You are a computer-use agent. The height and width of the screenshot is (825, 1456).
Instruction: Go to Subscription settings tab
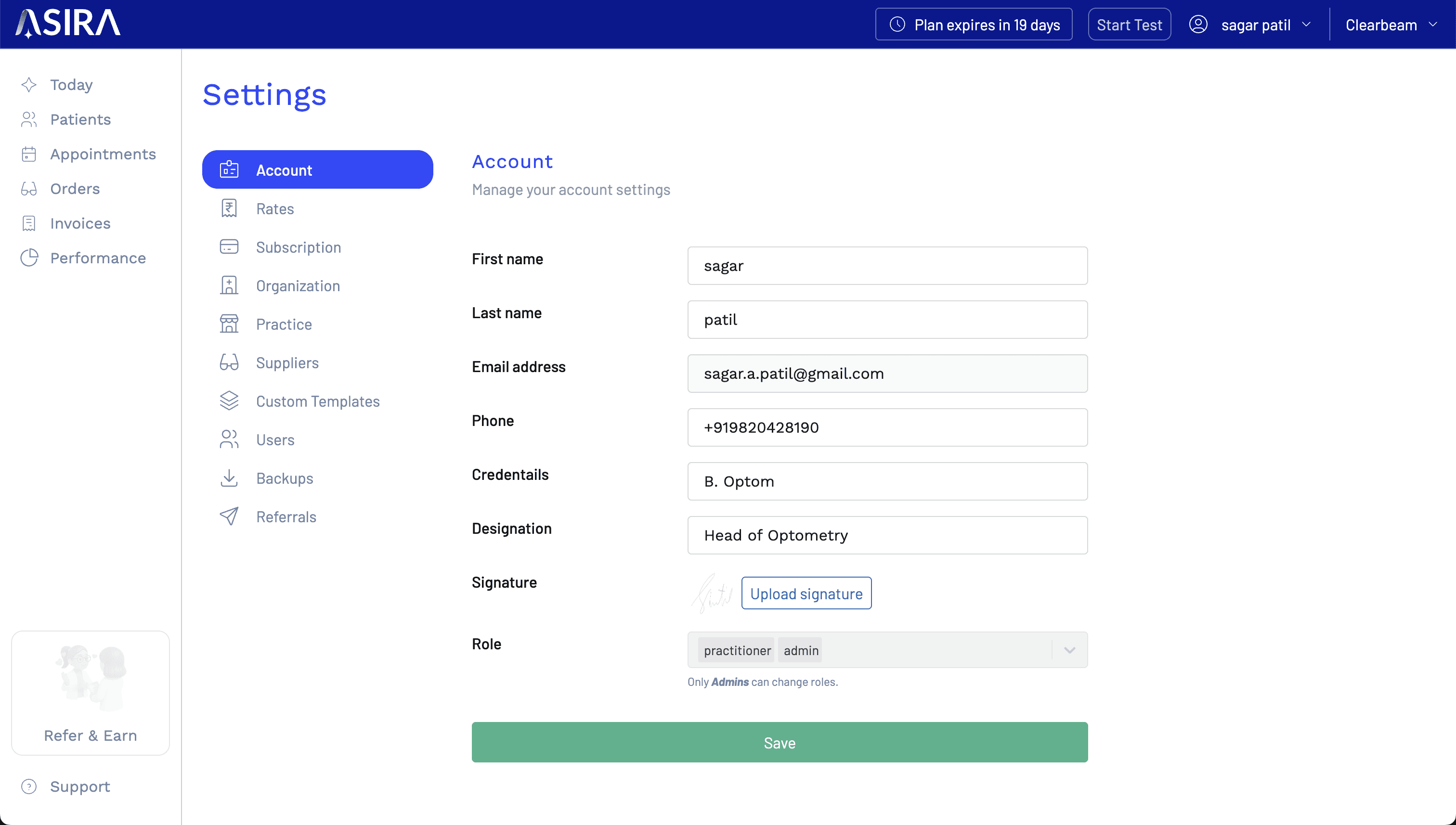coord(298,247)
